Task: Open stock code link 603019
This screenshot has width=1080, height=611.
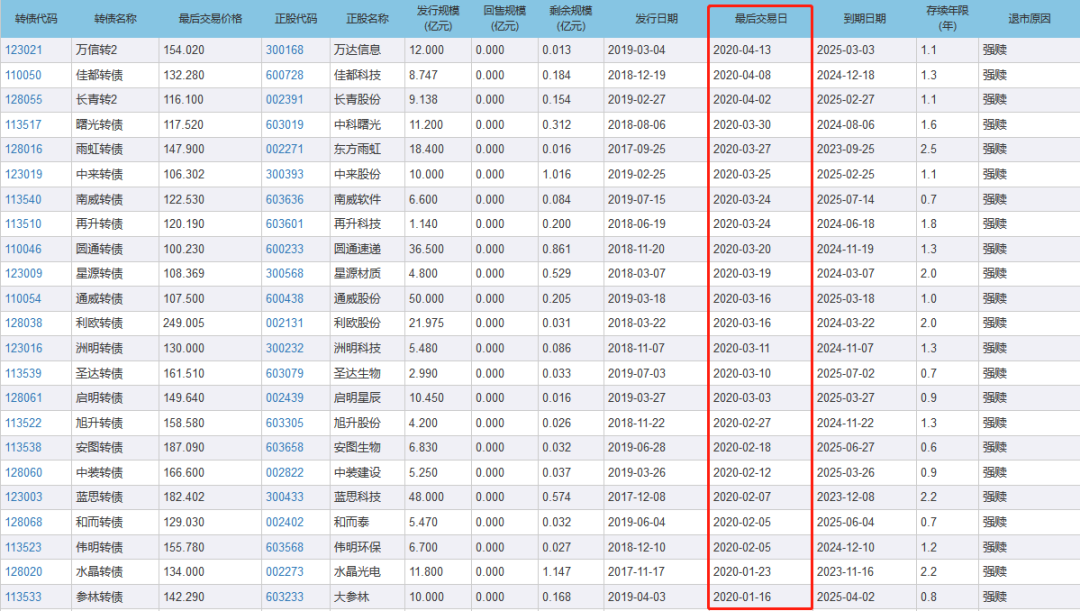Action: tap(284, 125)
